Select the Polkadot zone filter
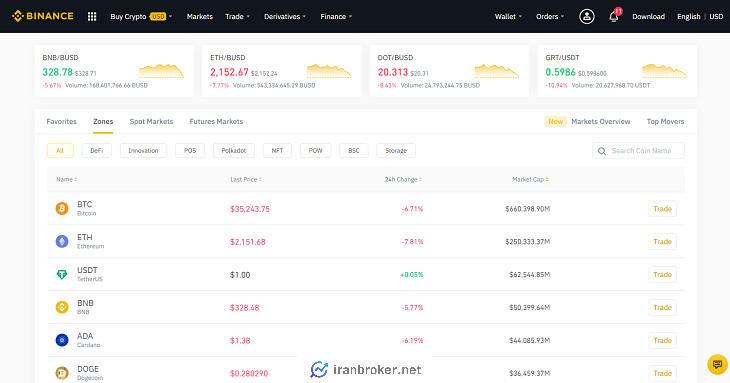Viewport: 730px width, 383px height. coord(234,150)
